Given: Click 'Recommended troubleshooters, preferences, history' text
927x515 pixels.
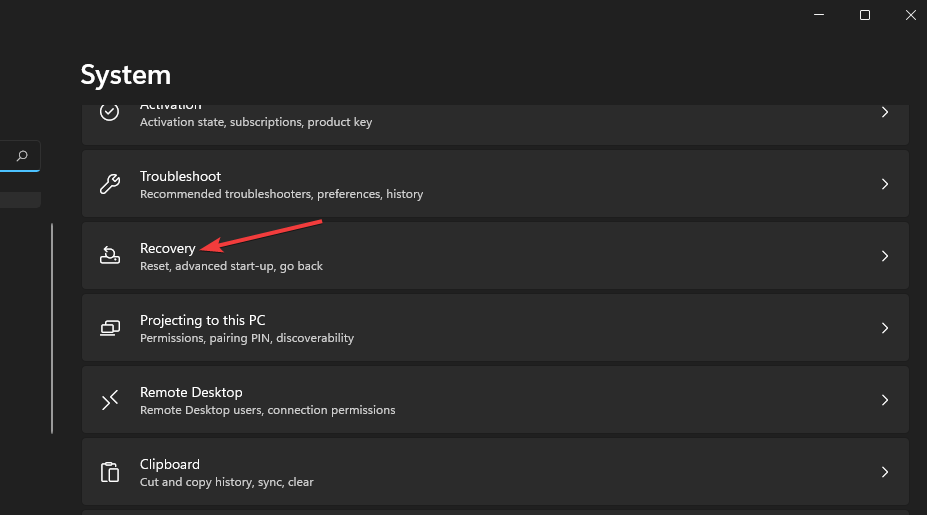Looking at the screenshot, I should click(x=281, y=194).
